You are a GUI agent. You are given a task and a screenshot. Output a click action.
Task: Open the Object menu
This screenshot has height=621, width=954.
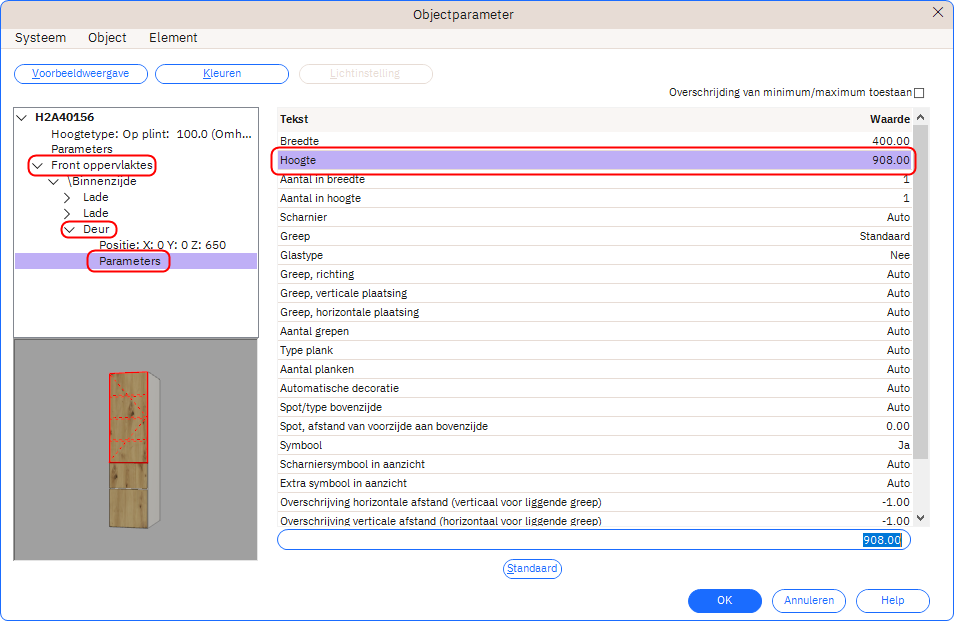(107, 38)
